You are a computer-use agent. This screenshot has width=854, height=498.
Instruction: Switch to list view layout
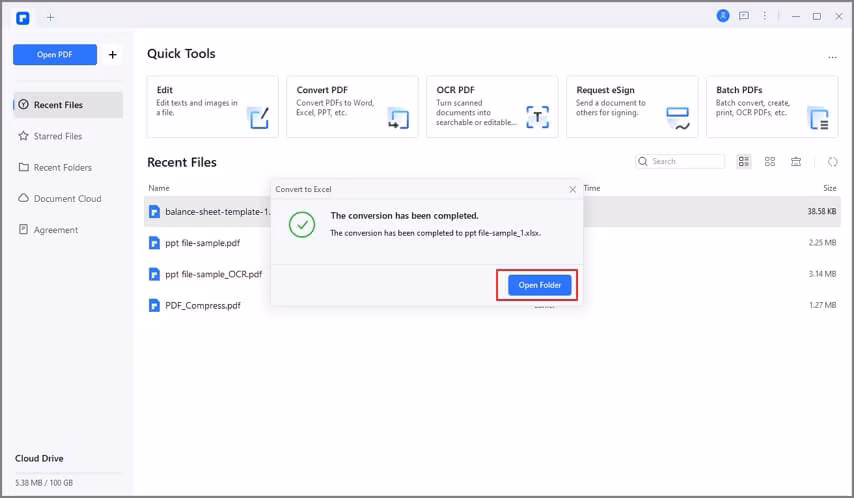pyautogui.click(x=744, y=162)
